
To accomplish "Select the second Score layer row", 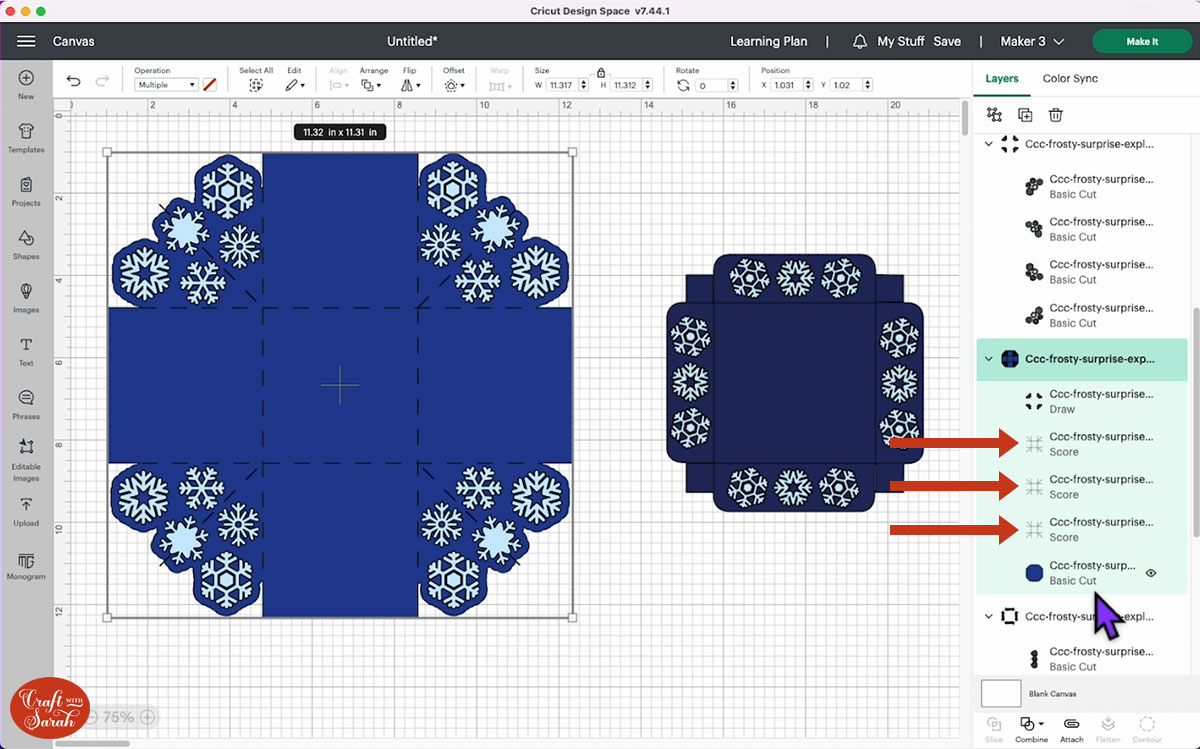I will 1082,487.
